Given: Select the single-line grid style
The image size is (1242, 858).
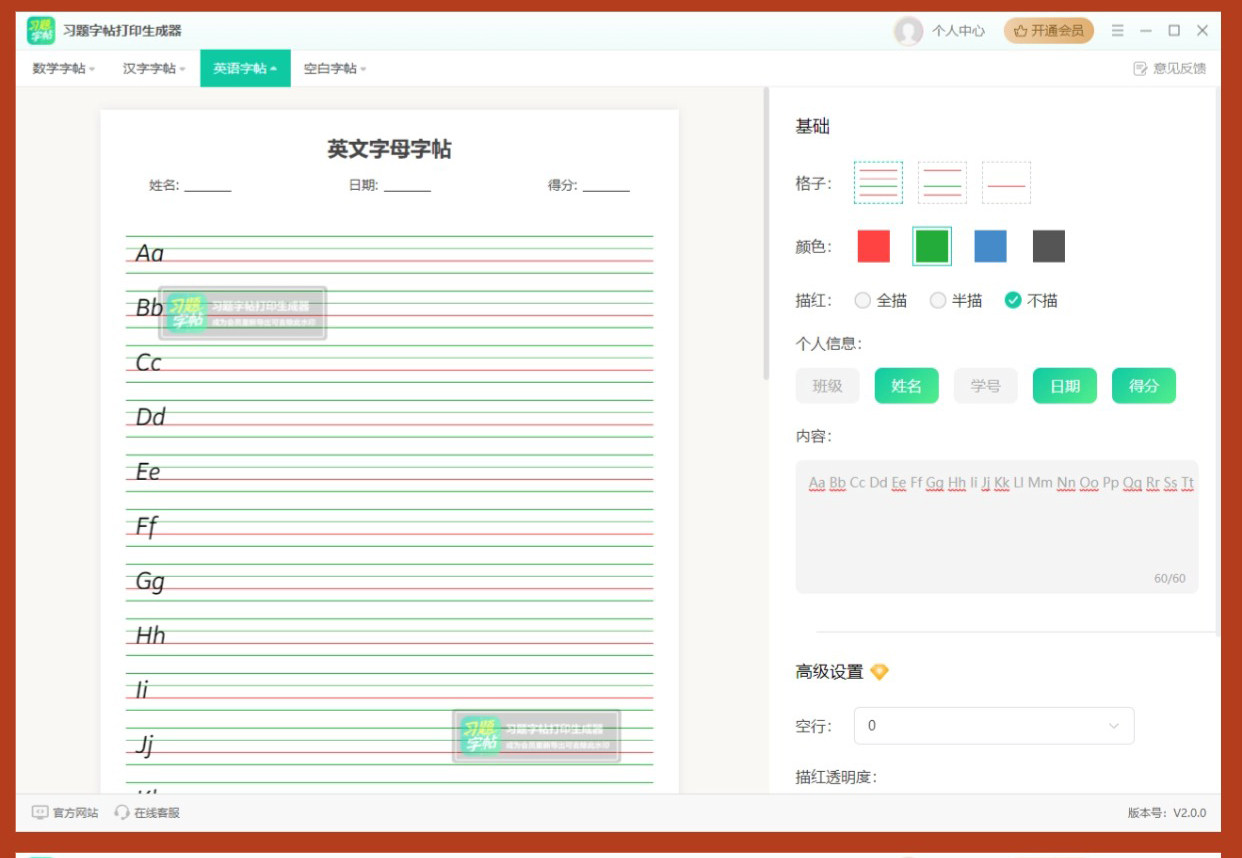Looking at the screenshot, I should (1006, 183).
